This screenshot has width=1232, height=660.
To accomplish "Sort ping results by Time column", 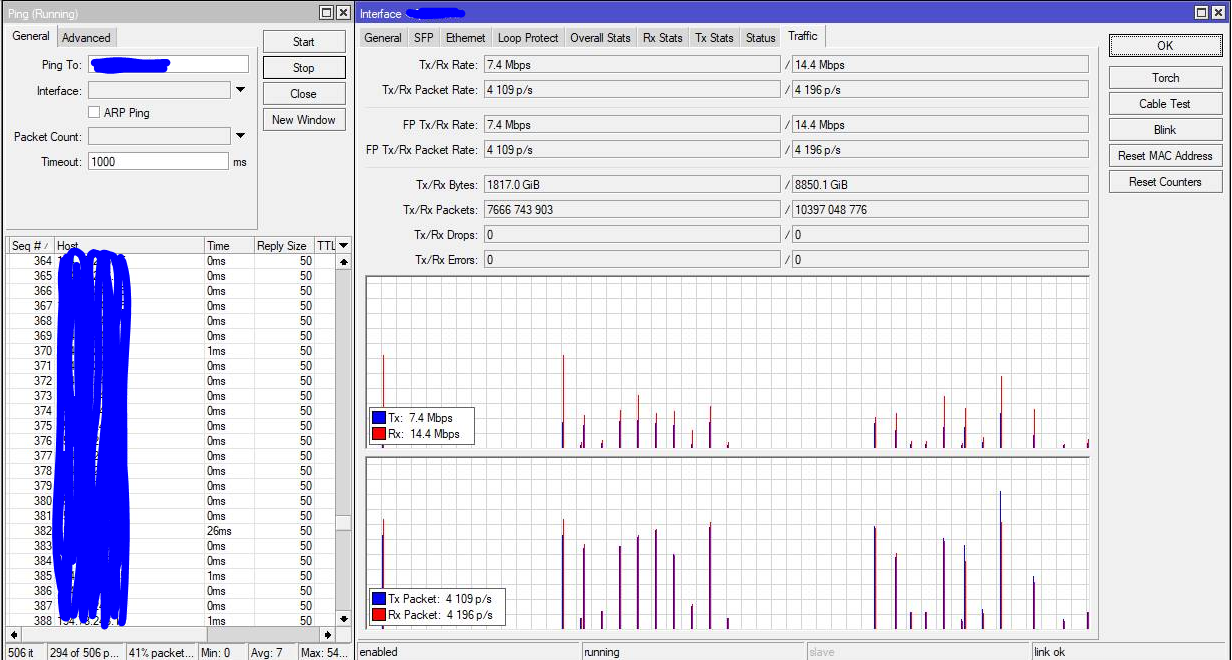I will pyautogui.click(x=228, y=245).
